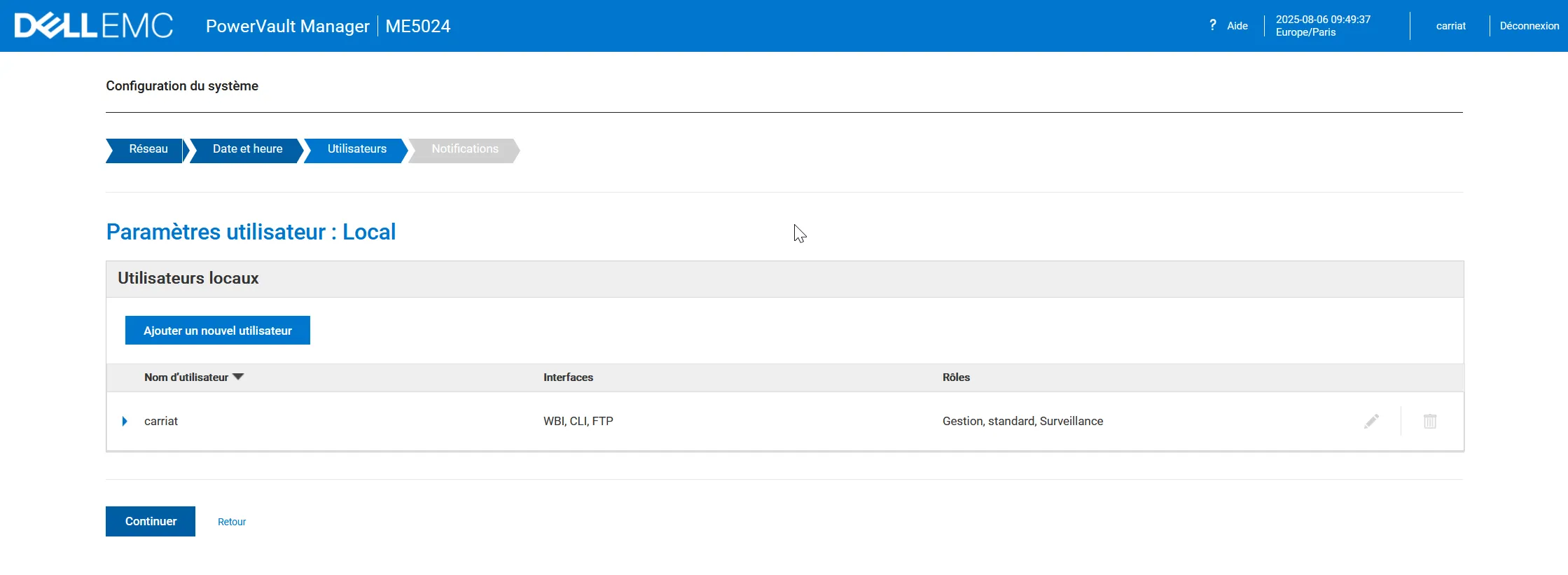The image size is (1568, 575).
Task: Open the Aide help link
Action: pyautogui.click(x=1237, y=26)
